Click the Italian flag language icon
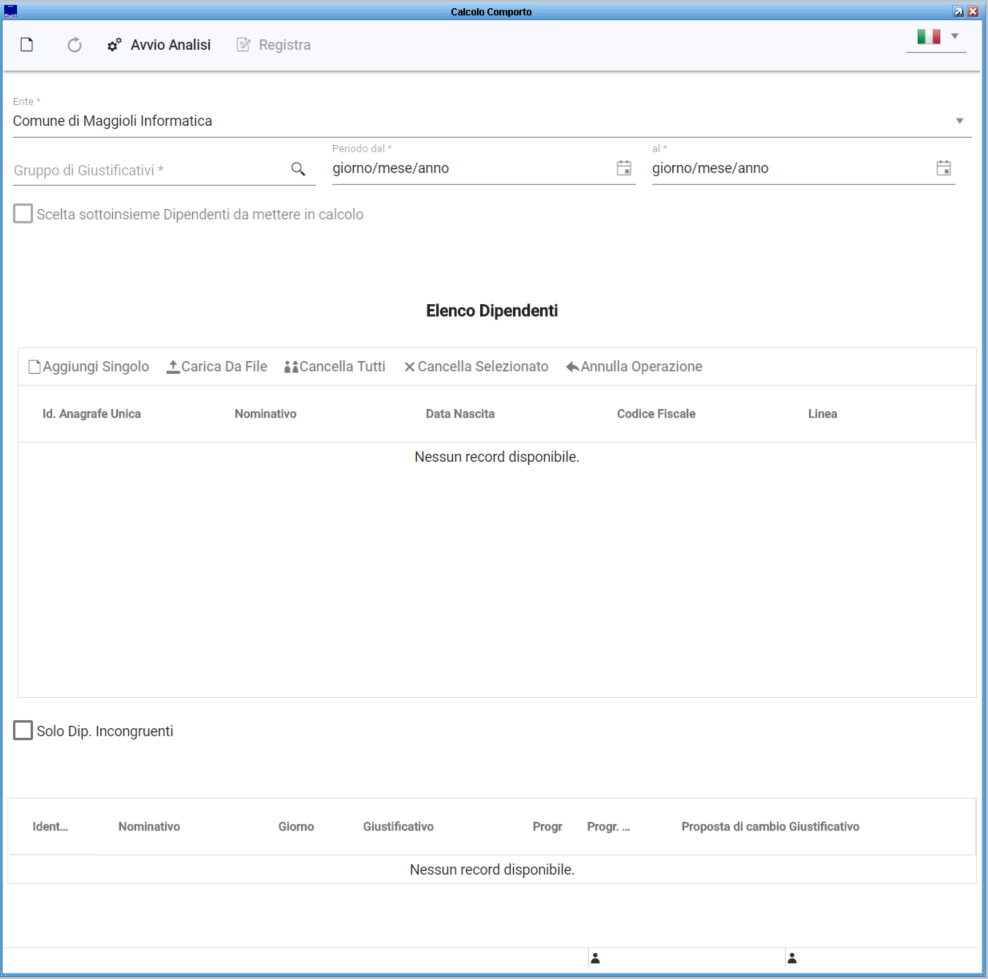This screenshot has height=979, width=988. 928,37
